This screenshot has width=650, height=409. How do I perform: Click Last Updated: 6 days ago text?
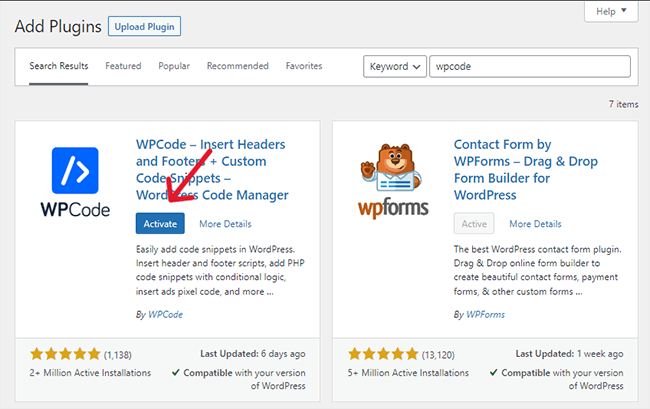pos(253,354)
